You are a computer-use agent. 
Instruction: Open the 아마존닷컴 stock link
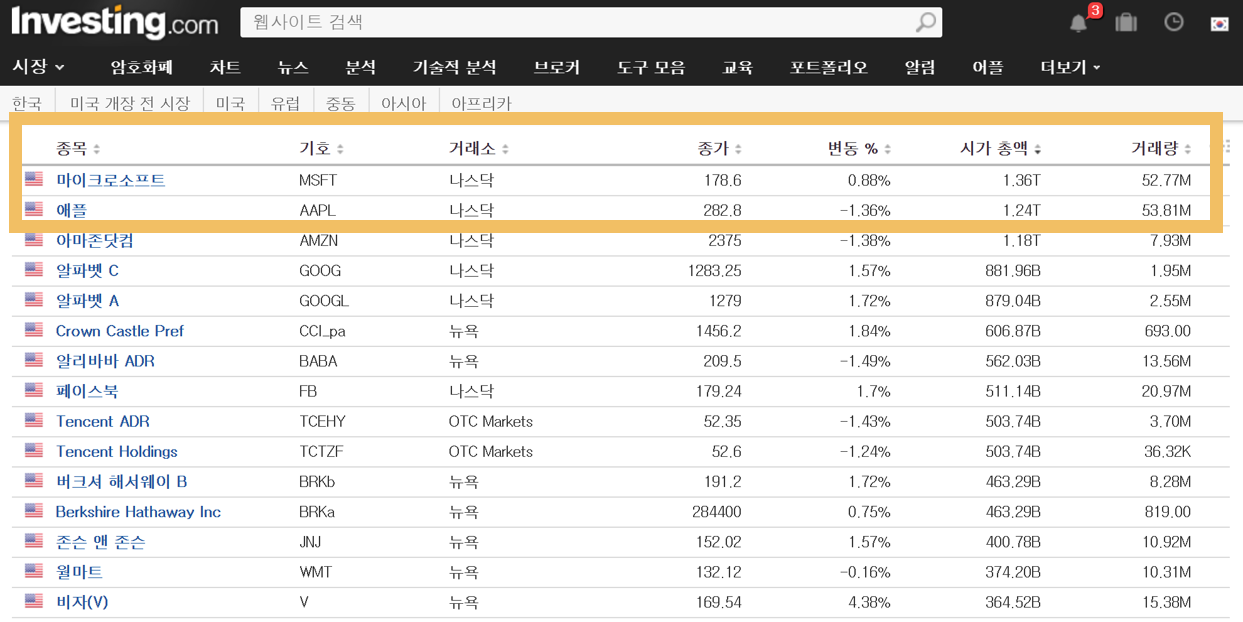point(94,240)
